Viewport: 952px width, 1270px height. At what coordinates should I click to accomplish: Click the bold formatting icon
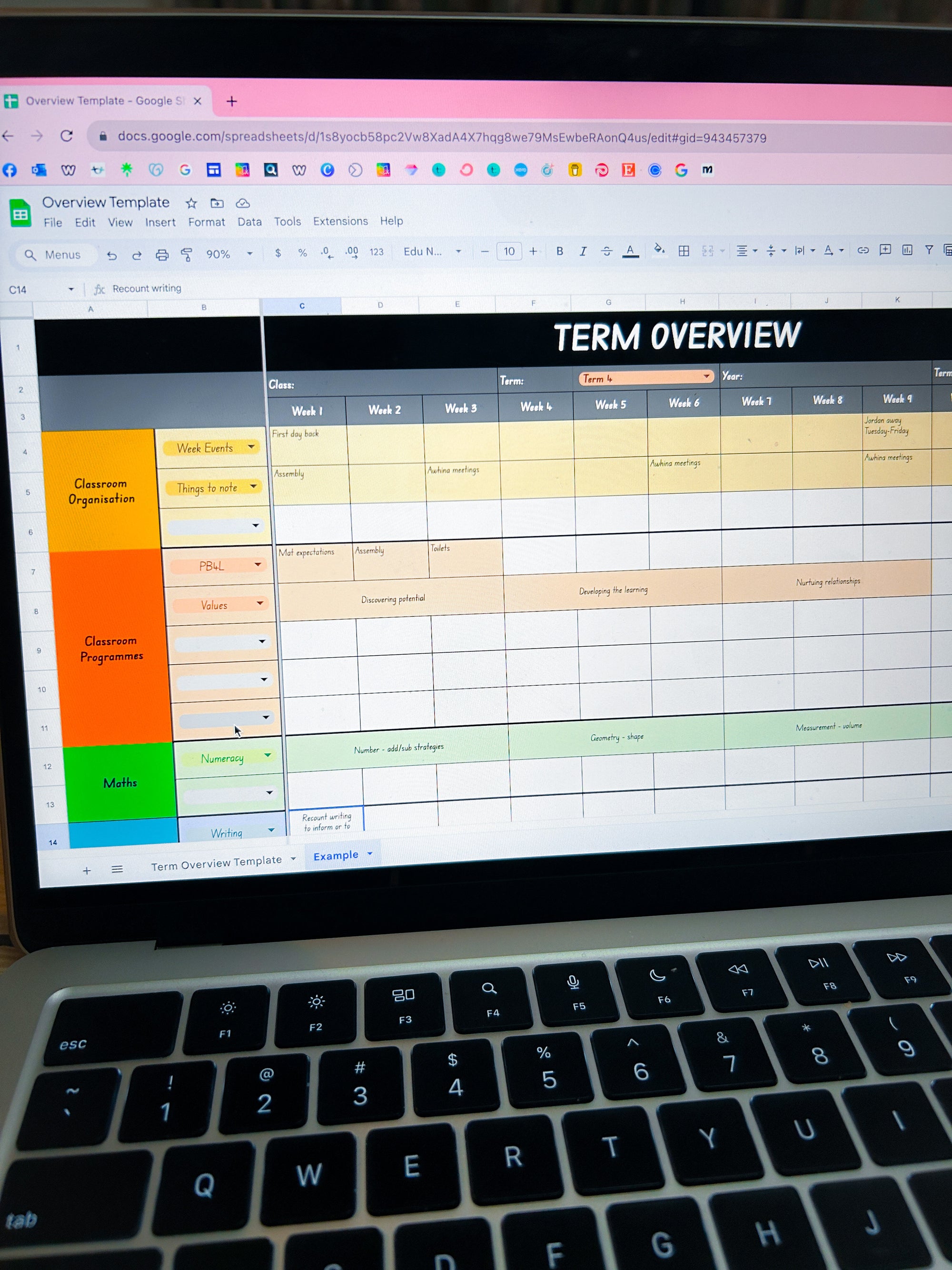(558, 252)
